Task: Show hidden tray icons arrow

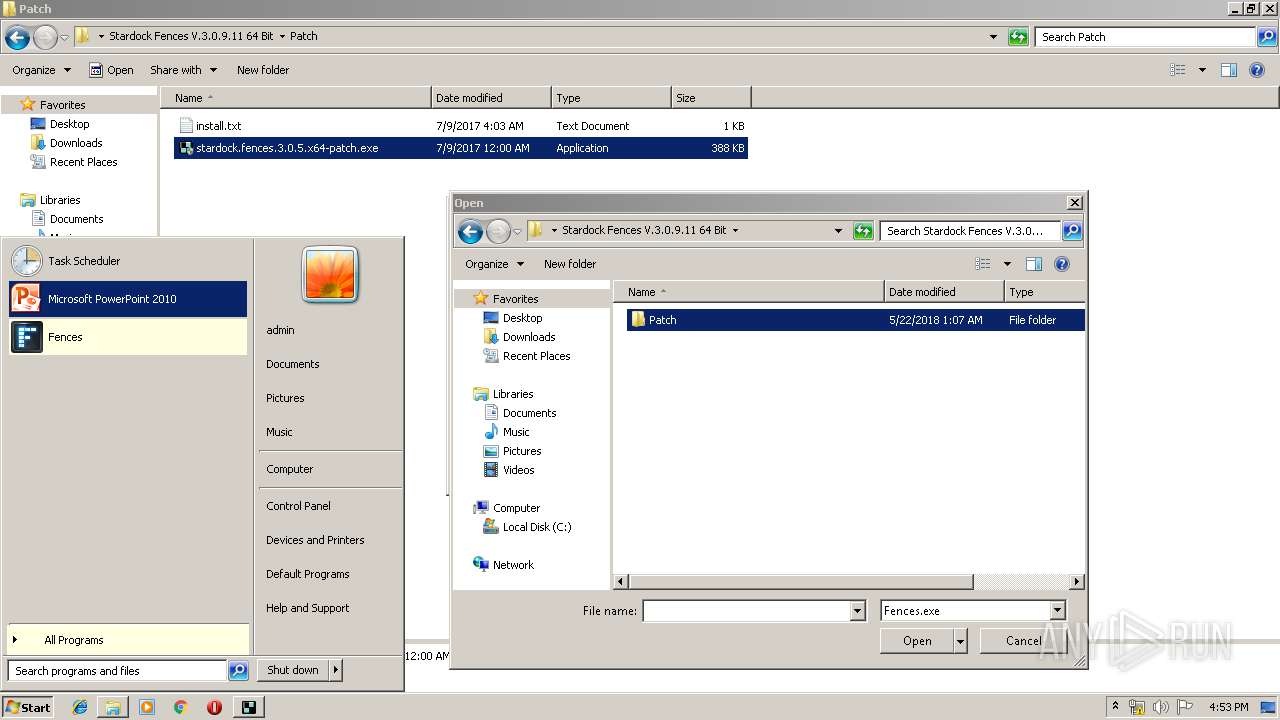Action: 1115,706
